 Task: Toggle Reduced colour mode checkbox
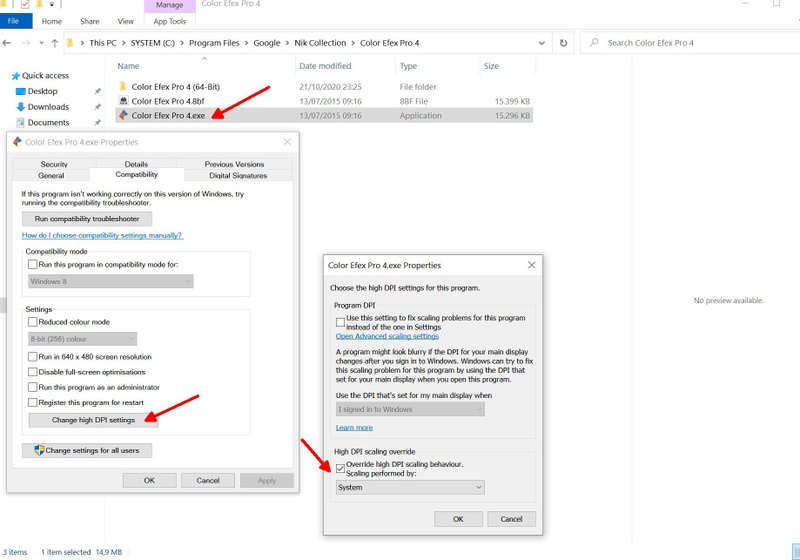[x=33, y=322]
